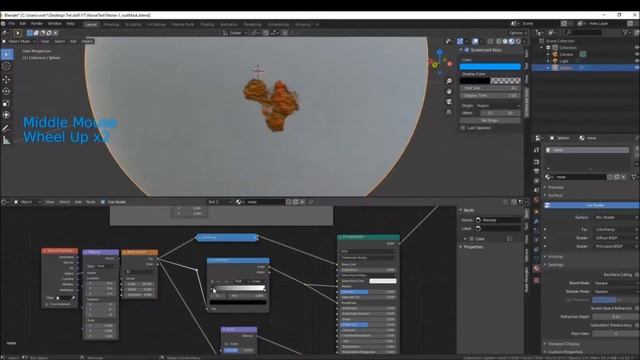Click the viewport gizmo red X axis
Screen dimensions: 640x360
(449, 64)
